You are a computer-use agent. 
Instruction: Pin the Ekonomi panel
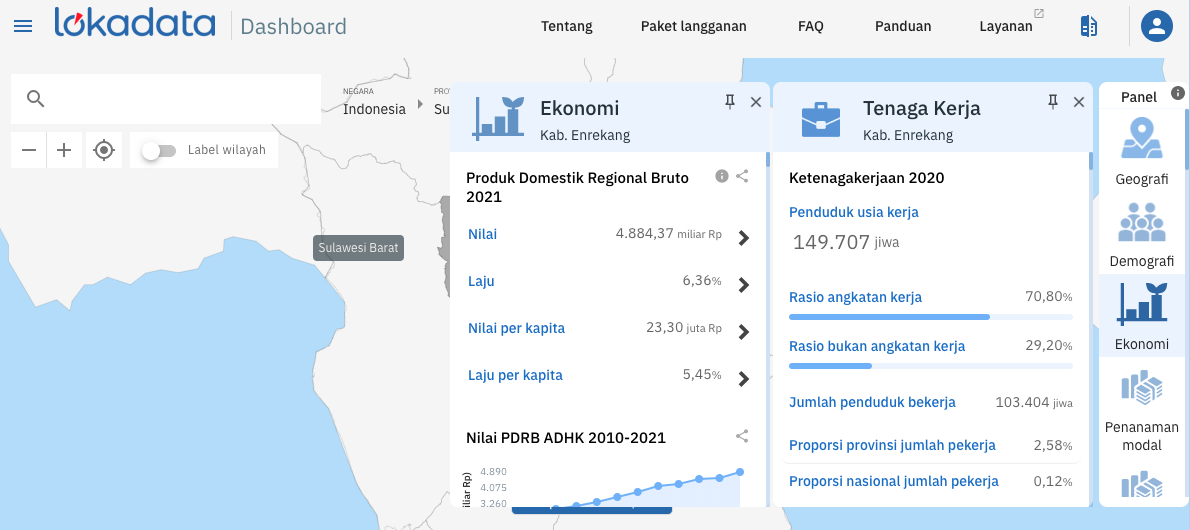[730, 101]
